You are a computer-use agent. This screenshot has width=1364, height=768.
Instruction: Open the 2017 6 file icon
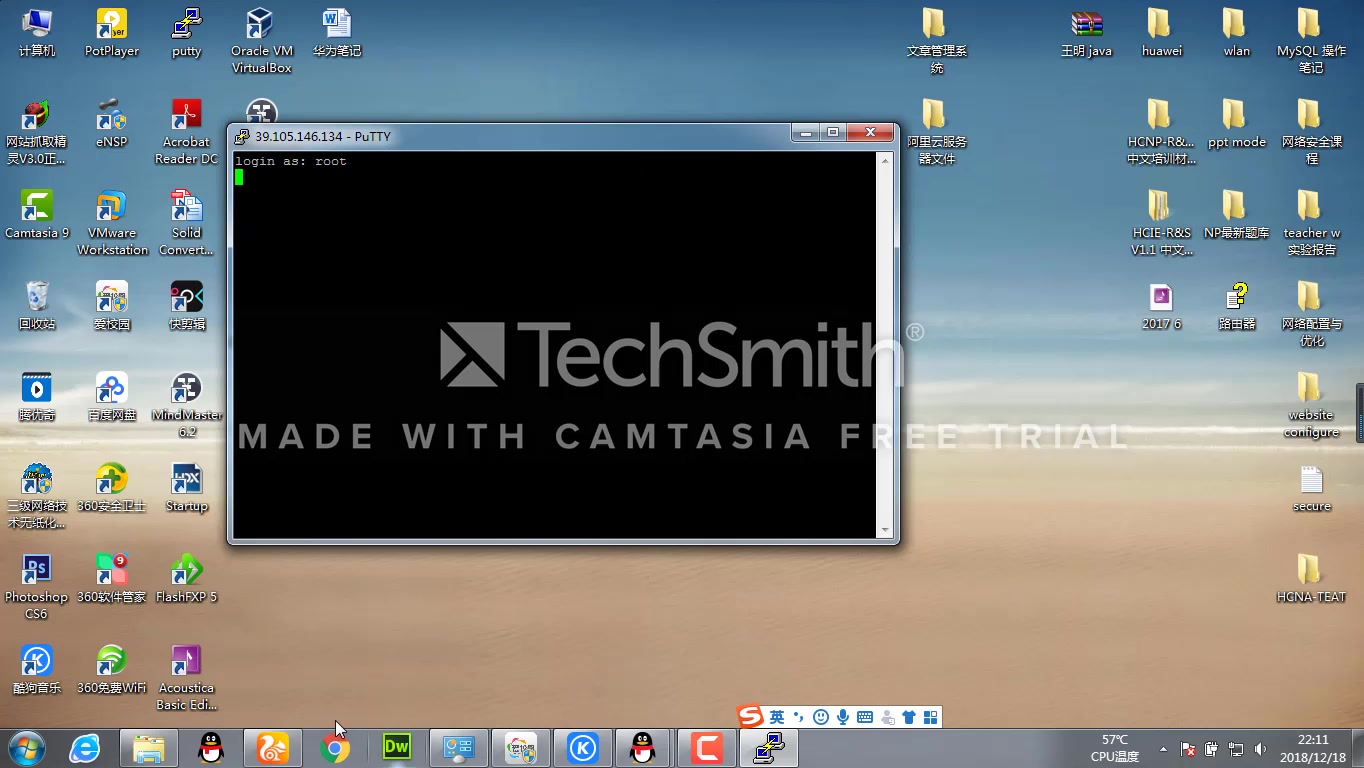click(x=1161, y=305)
